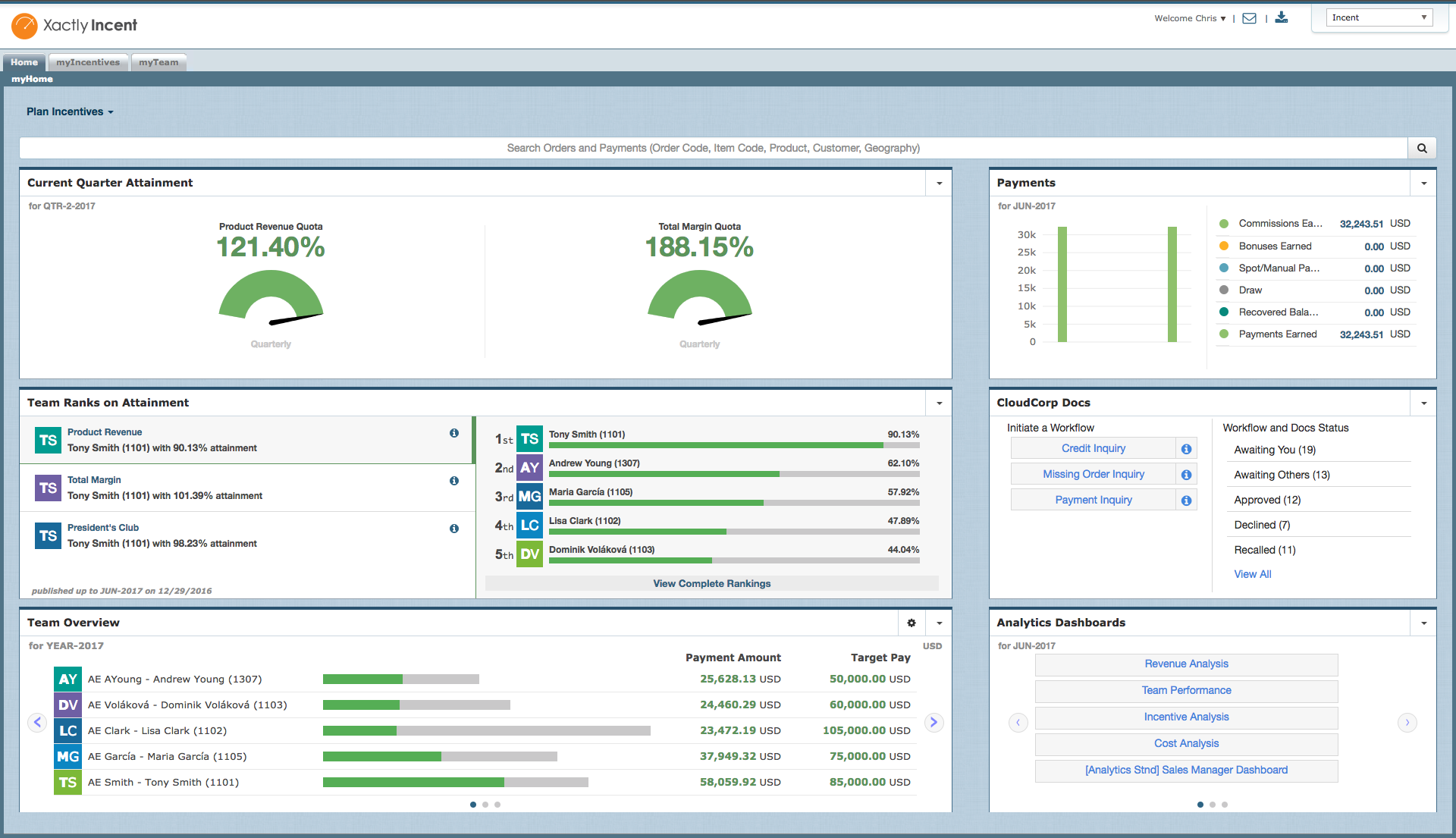Click info icon for Total Margin rank
Screen dimensions: 1456x838
pos(454,481)
